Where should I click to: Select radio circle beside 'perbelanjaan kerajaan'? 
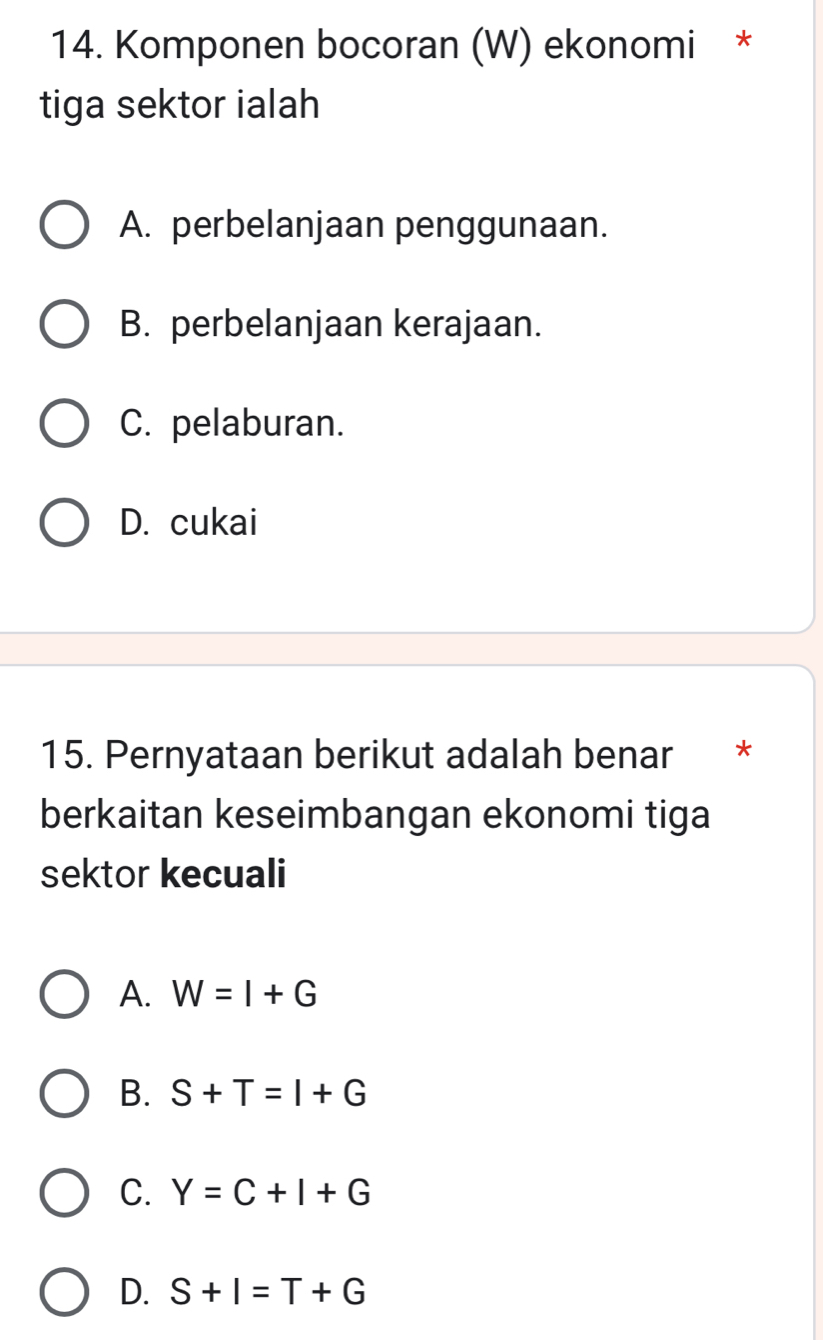pos(64,325)
